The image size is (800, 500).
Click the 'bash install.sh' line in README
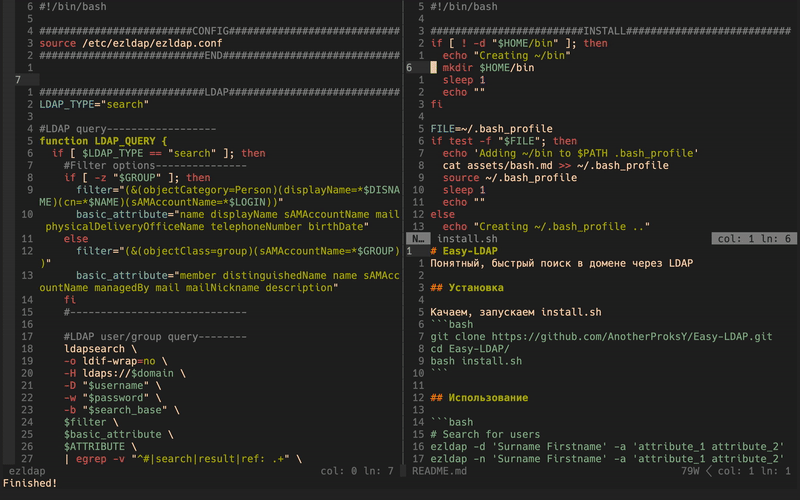[476, 361]
